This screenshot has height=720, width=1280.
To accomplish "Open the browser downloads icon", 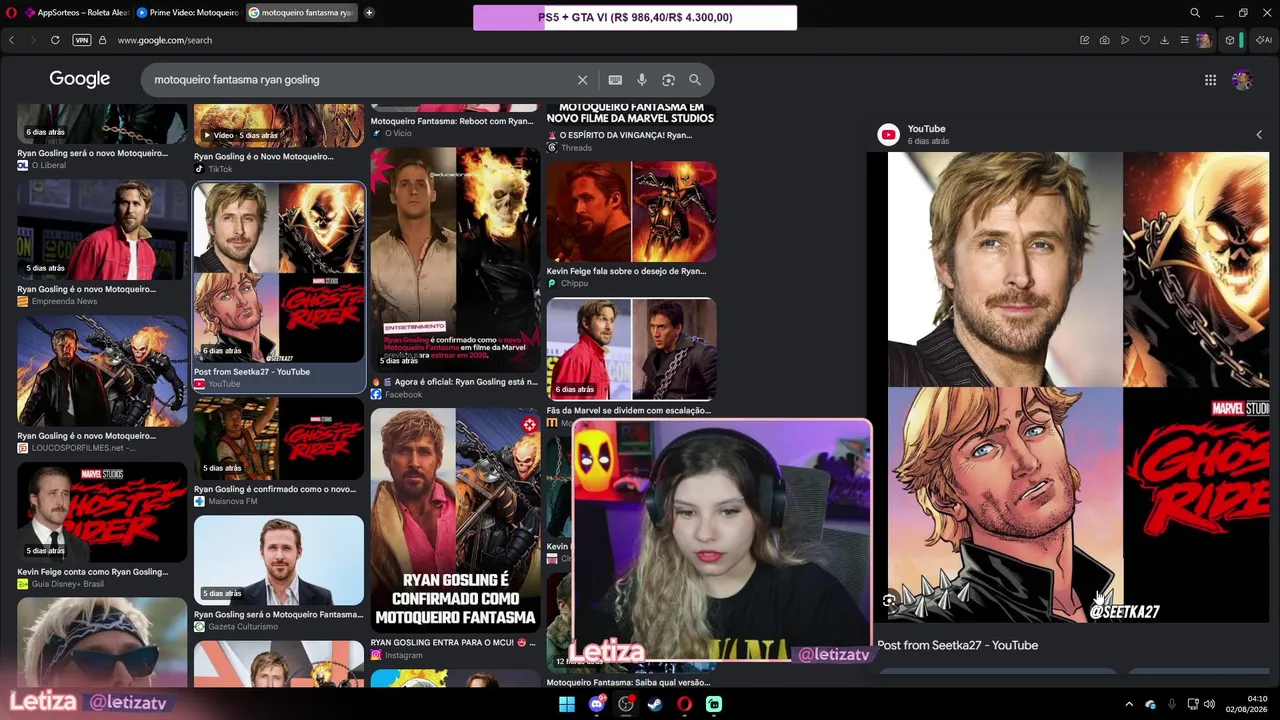I will click(x=1164, y=40).
